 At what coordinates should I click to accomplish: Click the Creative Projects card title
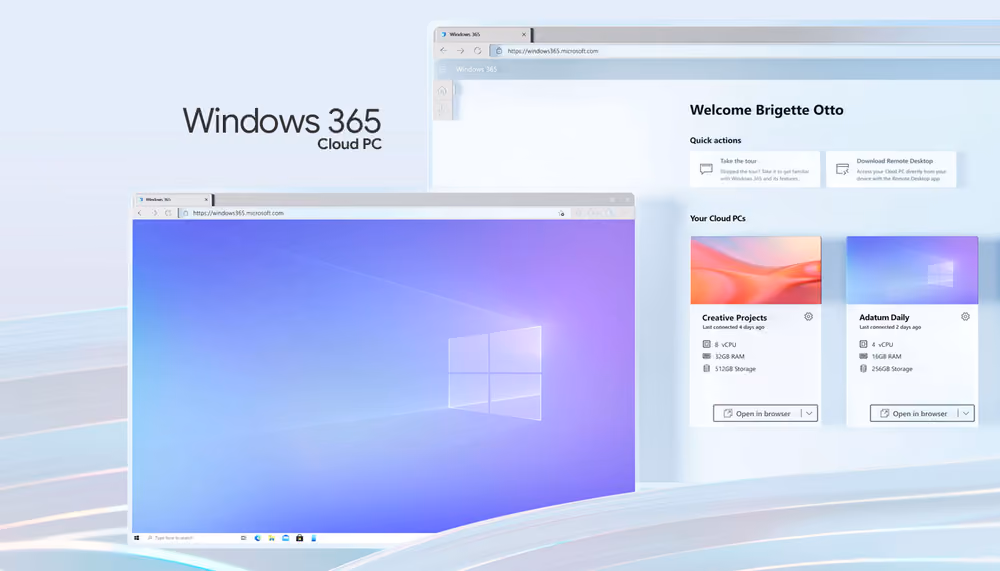(x=734, y=317)
